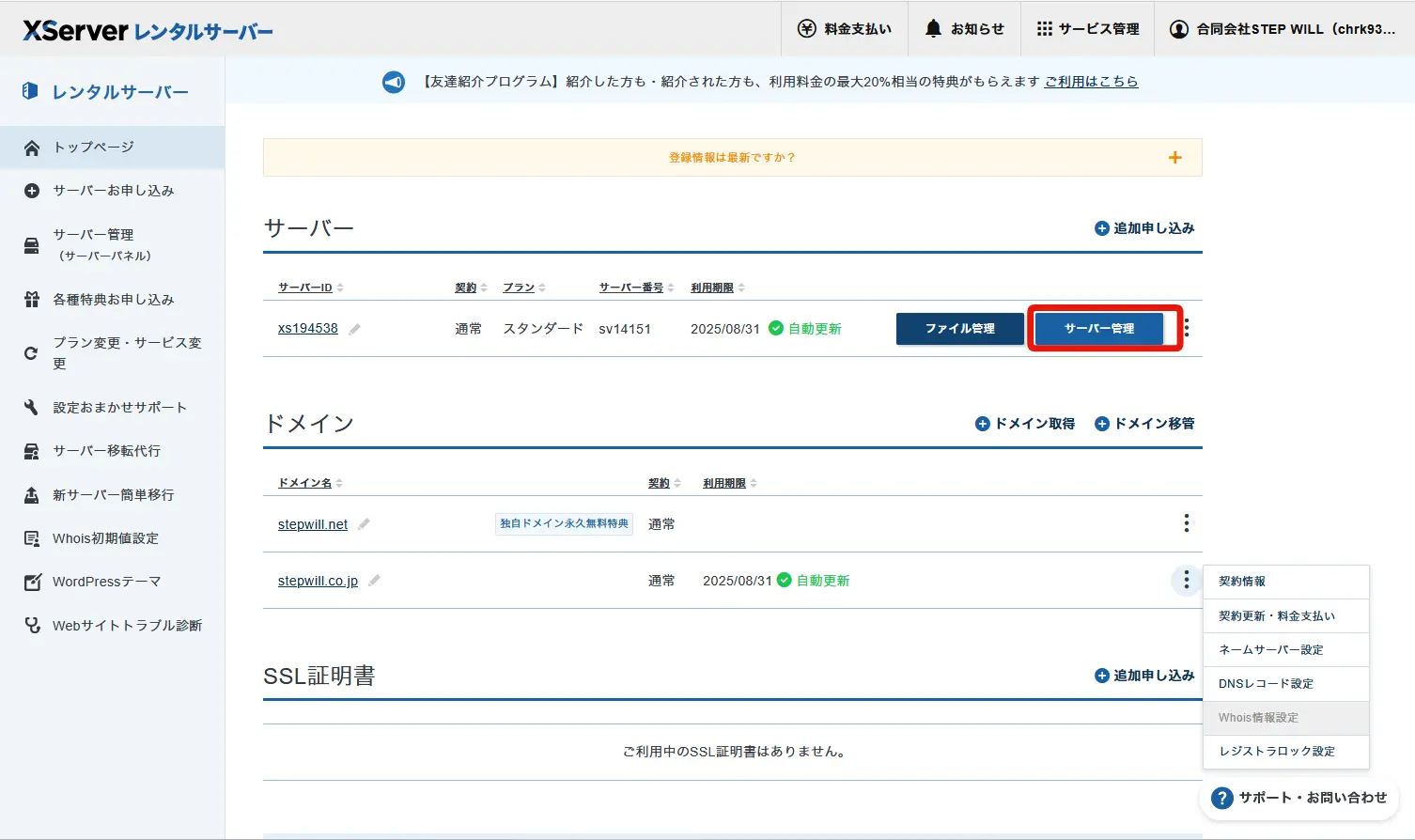Image resolution: width=1415 pixels, height=840 pixels.
Task: Sort servers by サーバーID column
Action: pyautogui.click(x=310, y=288)
